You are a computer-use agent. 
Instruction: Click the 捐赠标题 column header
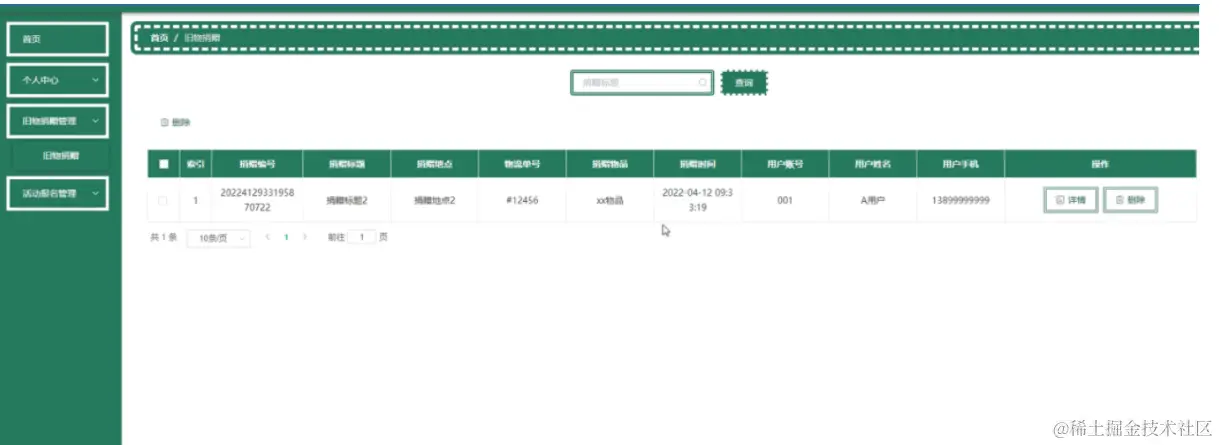[x=346, y=164]
